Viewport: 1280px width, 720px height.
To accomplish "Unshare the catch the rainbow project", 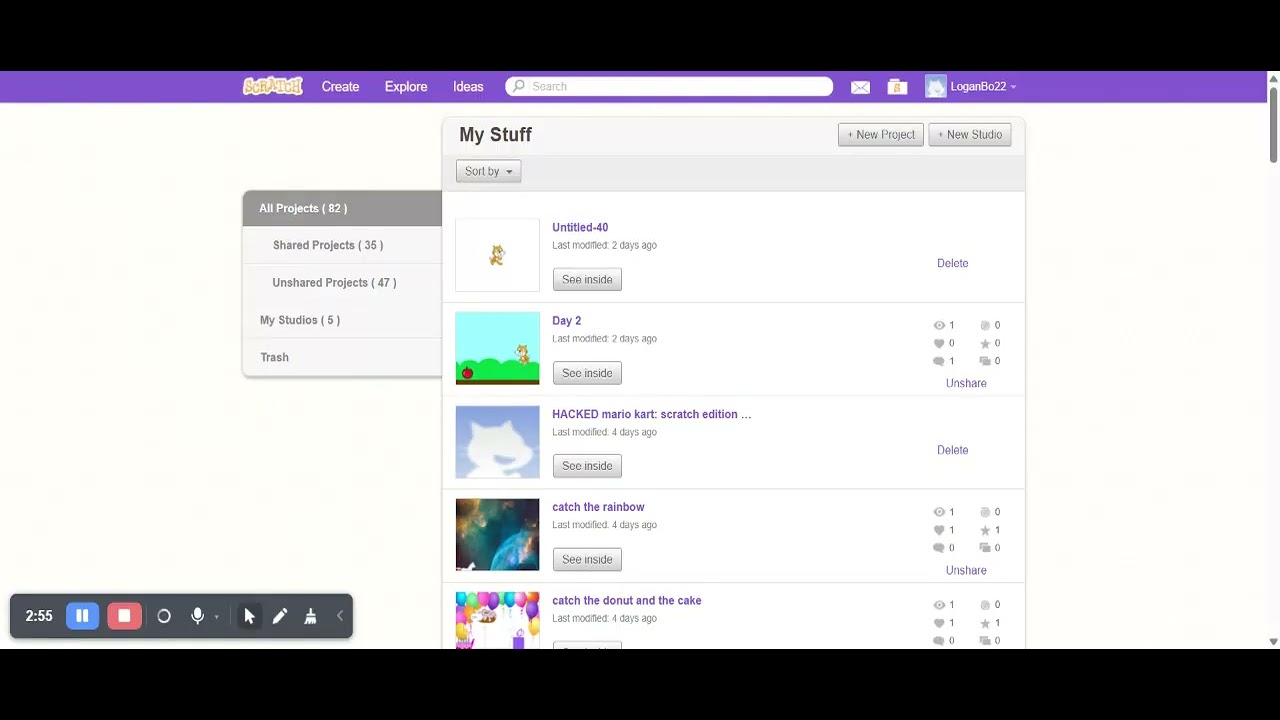I will pos(966,570).
